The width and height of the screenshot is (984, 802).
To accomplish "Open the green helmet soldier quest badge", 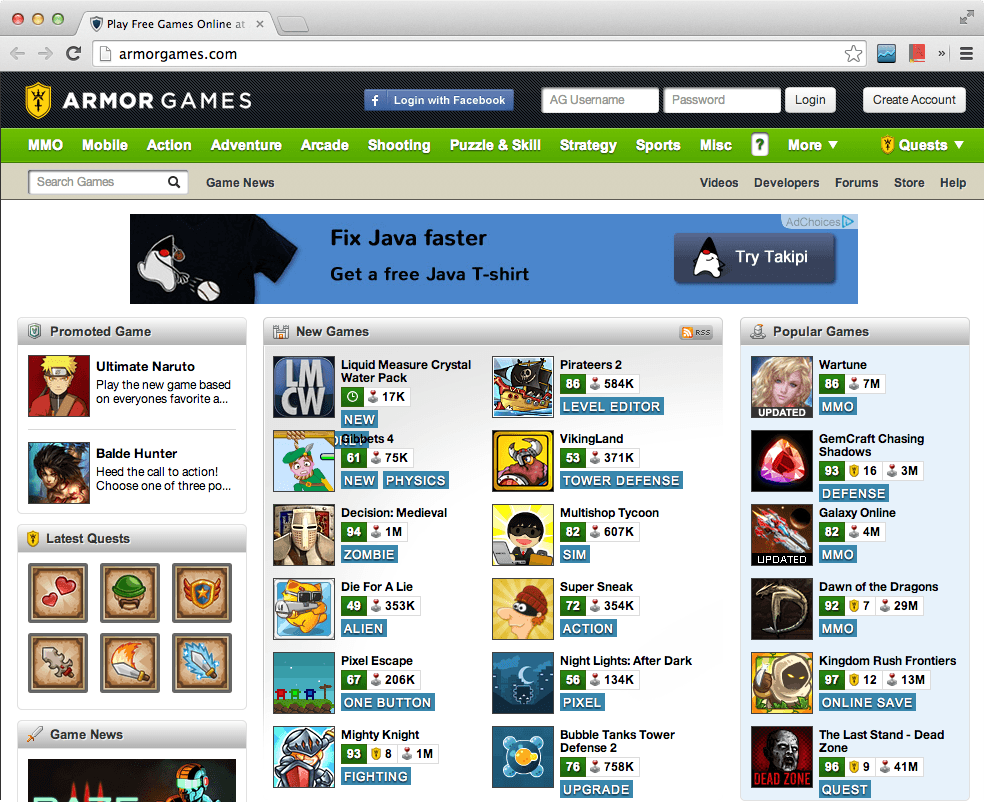I will pos(130,592).
